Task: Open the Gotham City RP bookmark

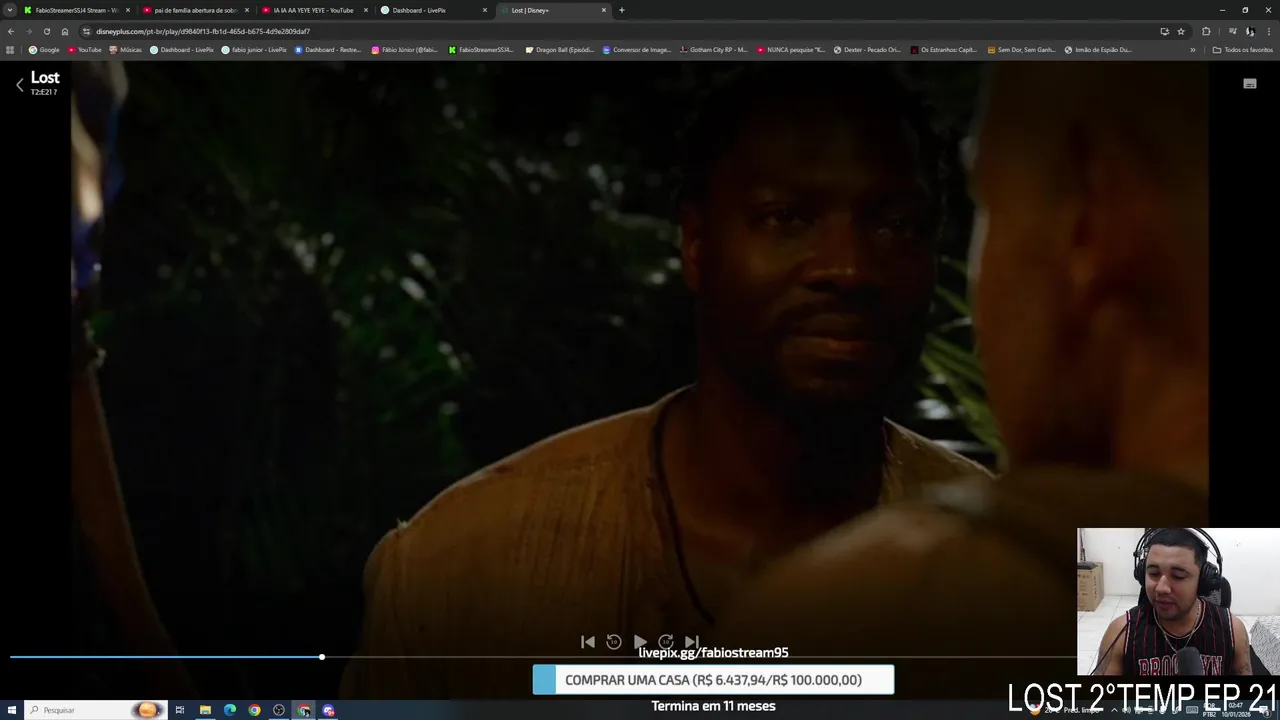Action: 714,50
